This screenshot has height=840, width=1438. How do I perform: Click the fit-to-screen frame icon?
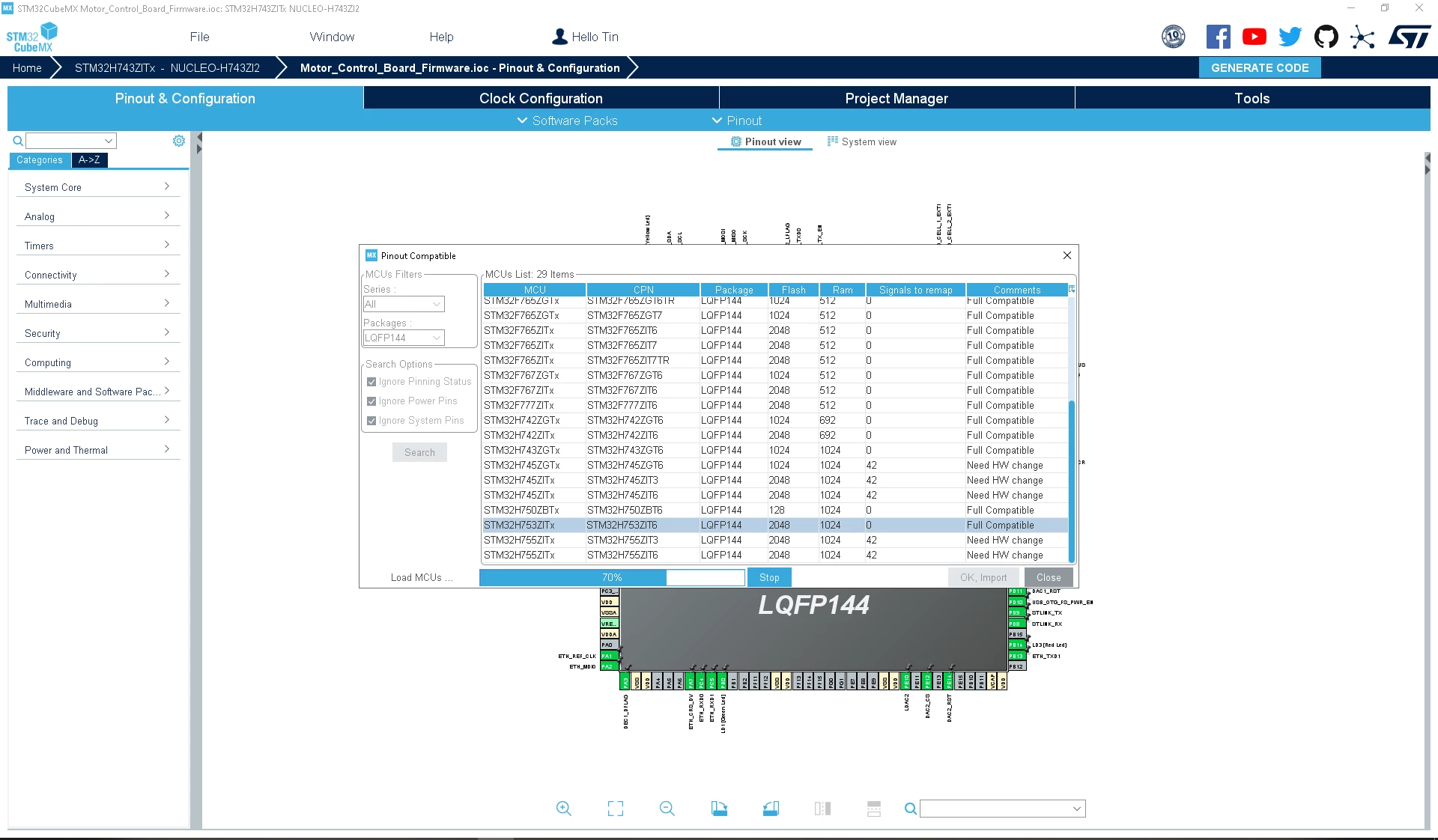pos(616,809)
